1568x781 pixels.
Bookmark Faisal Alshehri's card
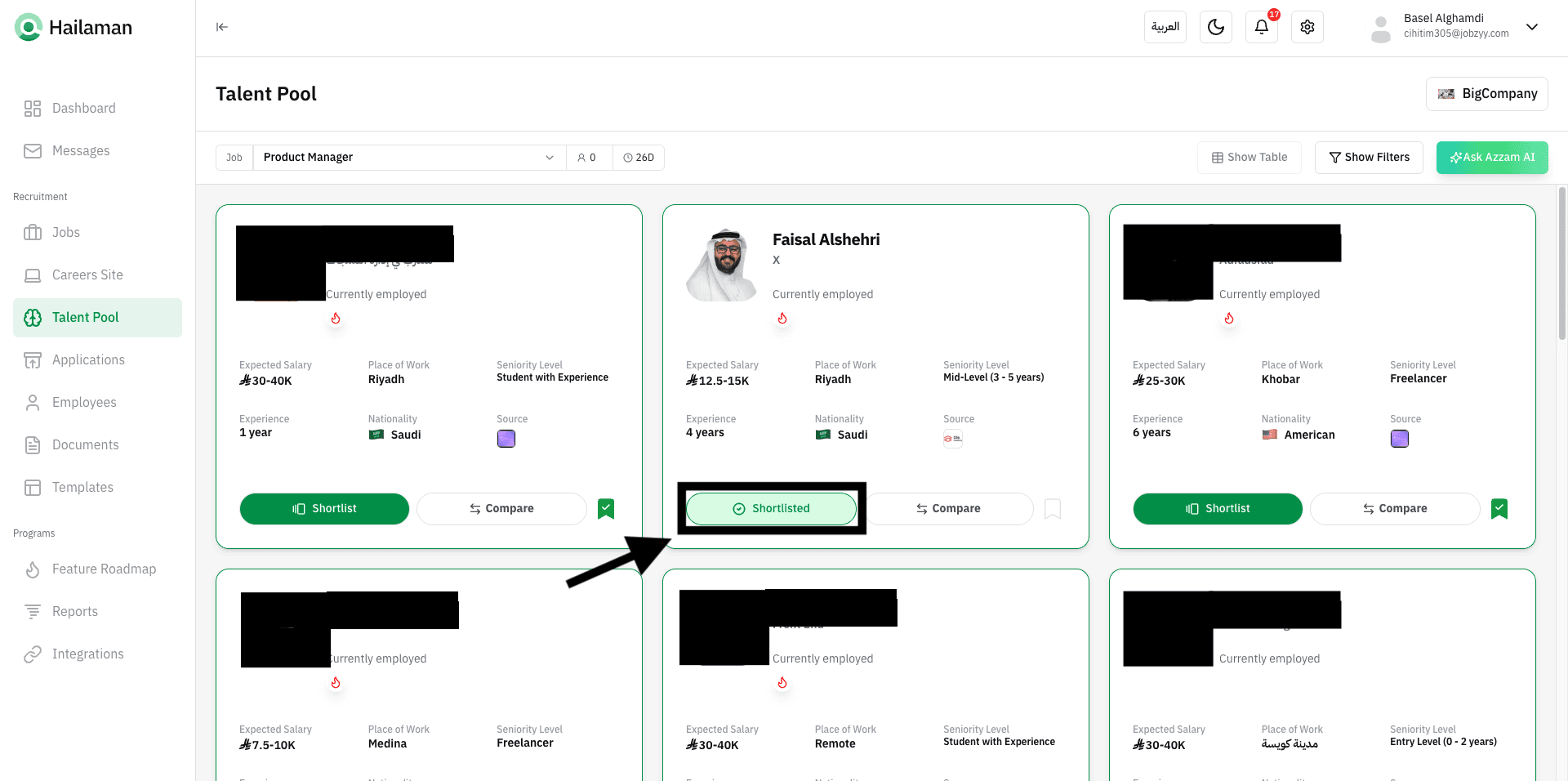pos(1053,509)
